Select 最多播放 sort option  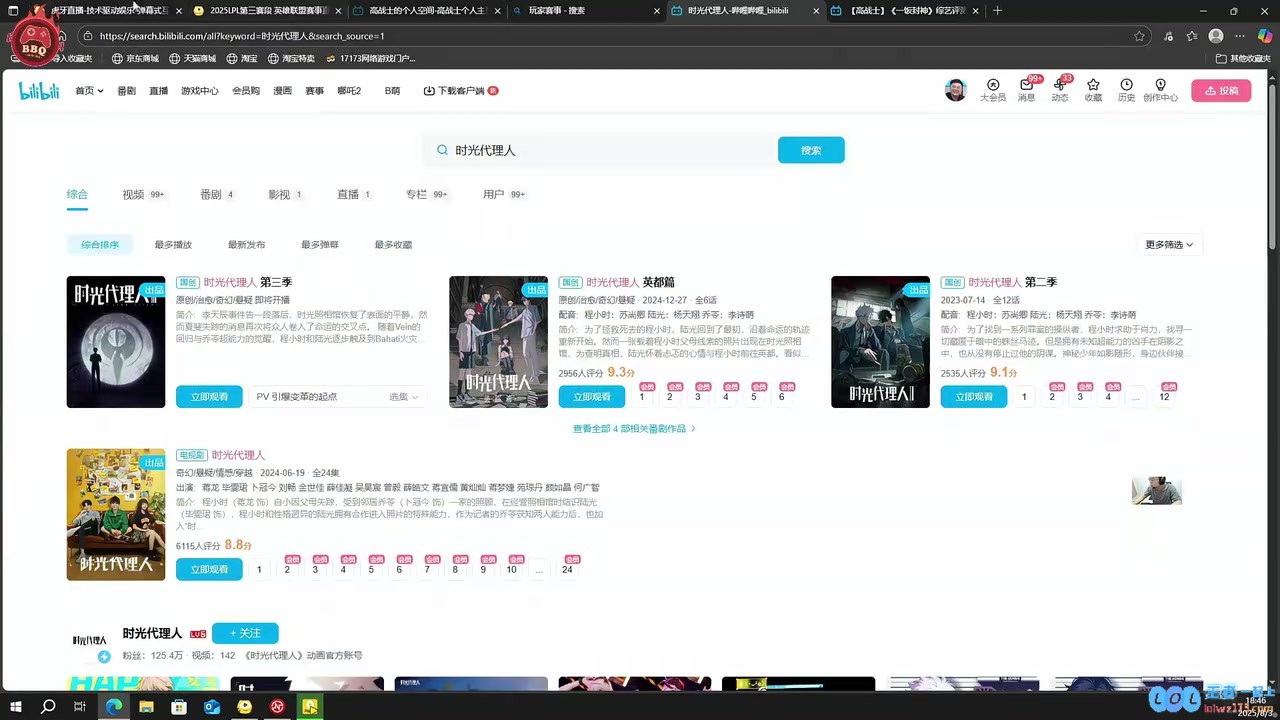click(173, 244)
